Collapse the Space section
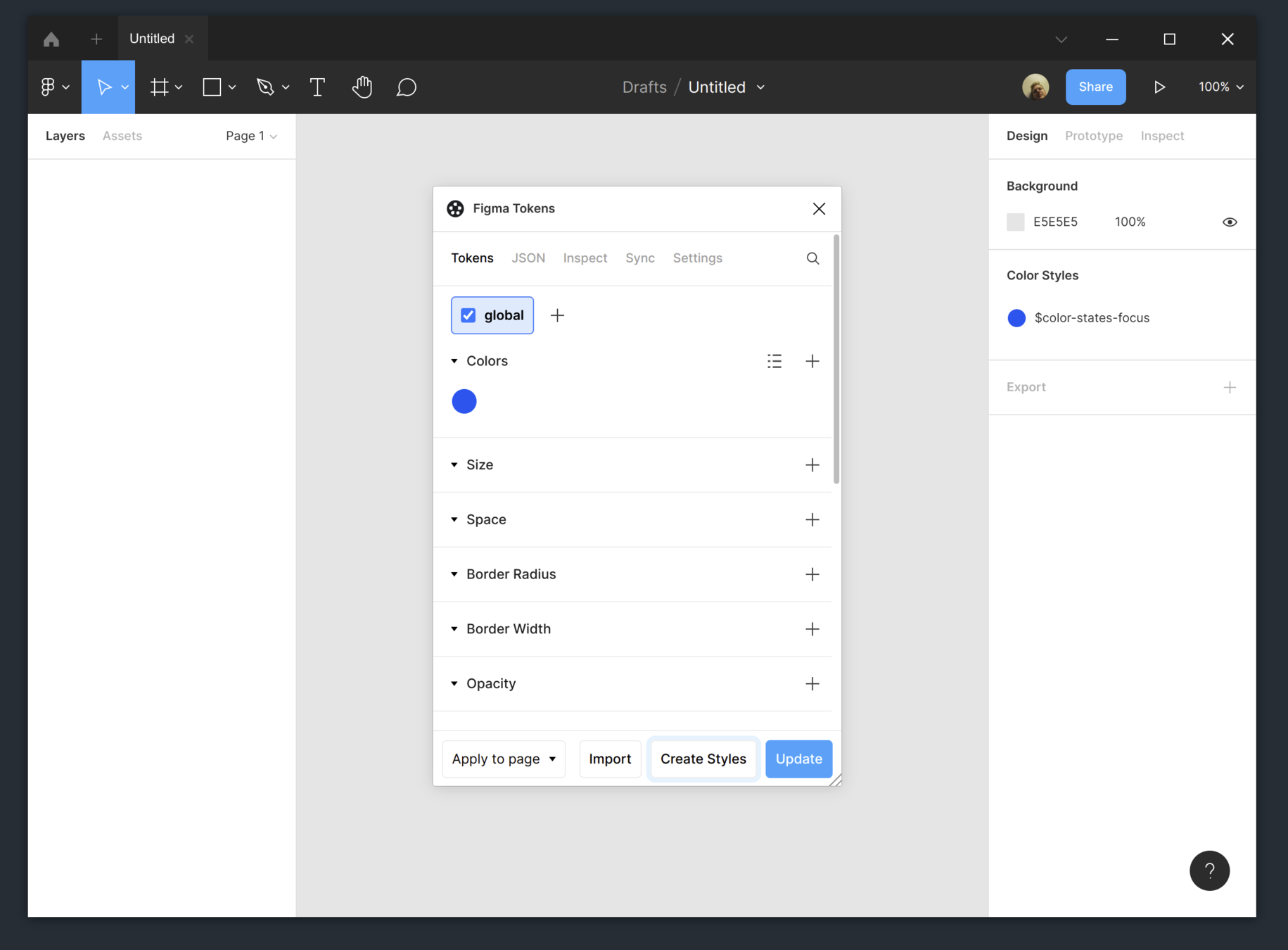The width and height of the screenshot is (1288, 950). pos(454,519)
